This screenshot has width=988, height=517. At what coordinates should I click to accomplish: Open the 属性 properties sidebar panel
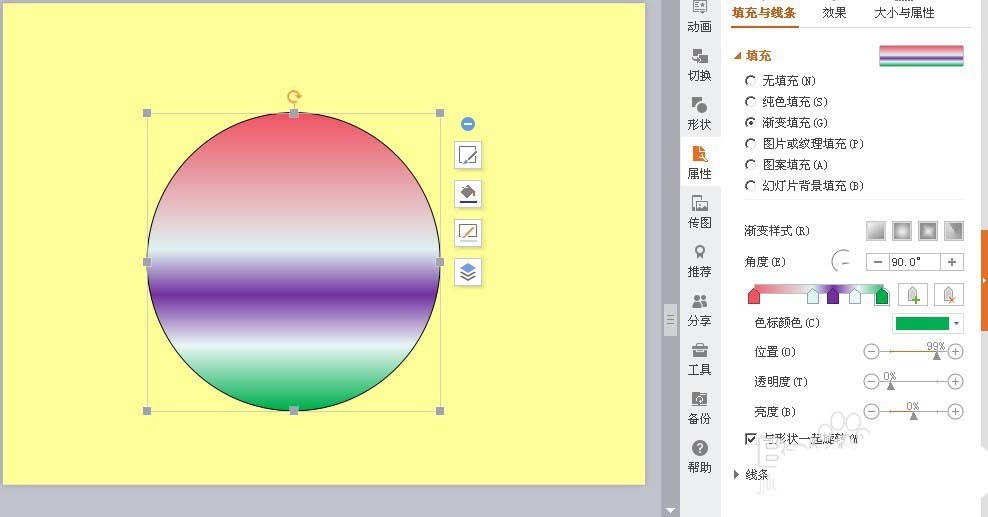[699, 162]
